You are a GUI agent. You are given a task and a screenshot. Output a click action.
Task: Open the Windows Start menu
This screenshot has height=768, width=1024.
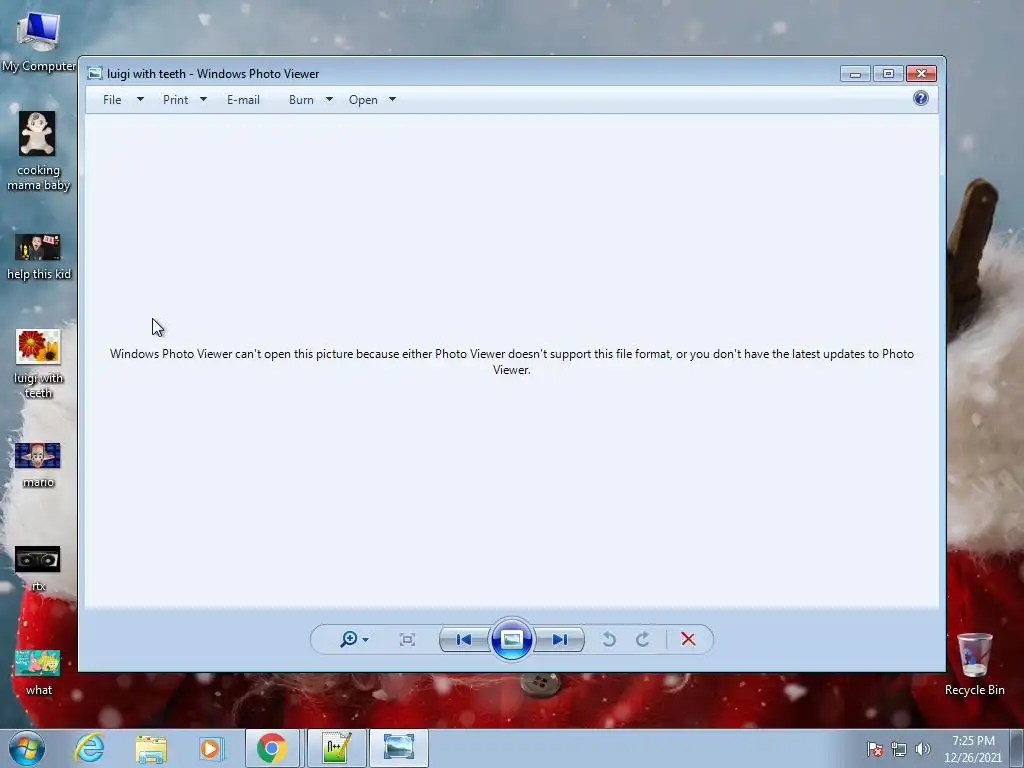pos(27,748)
